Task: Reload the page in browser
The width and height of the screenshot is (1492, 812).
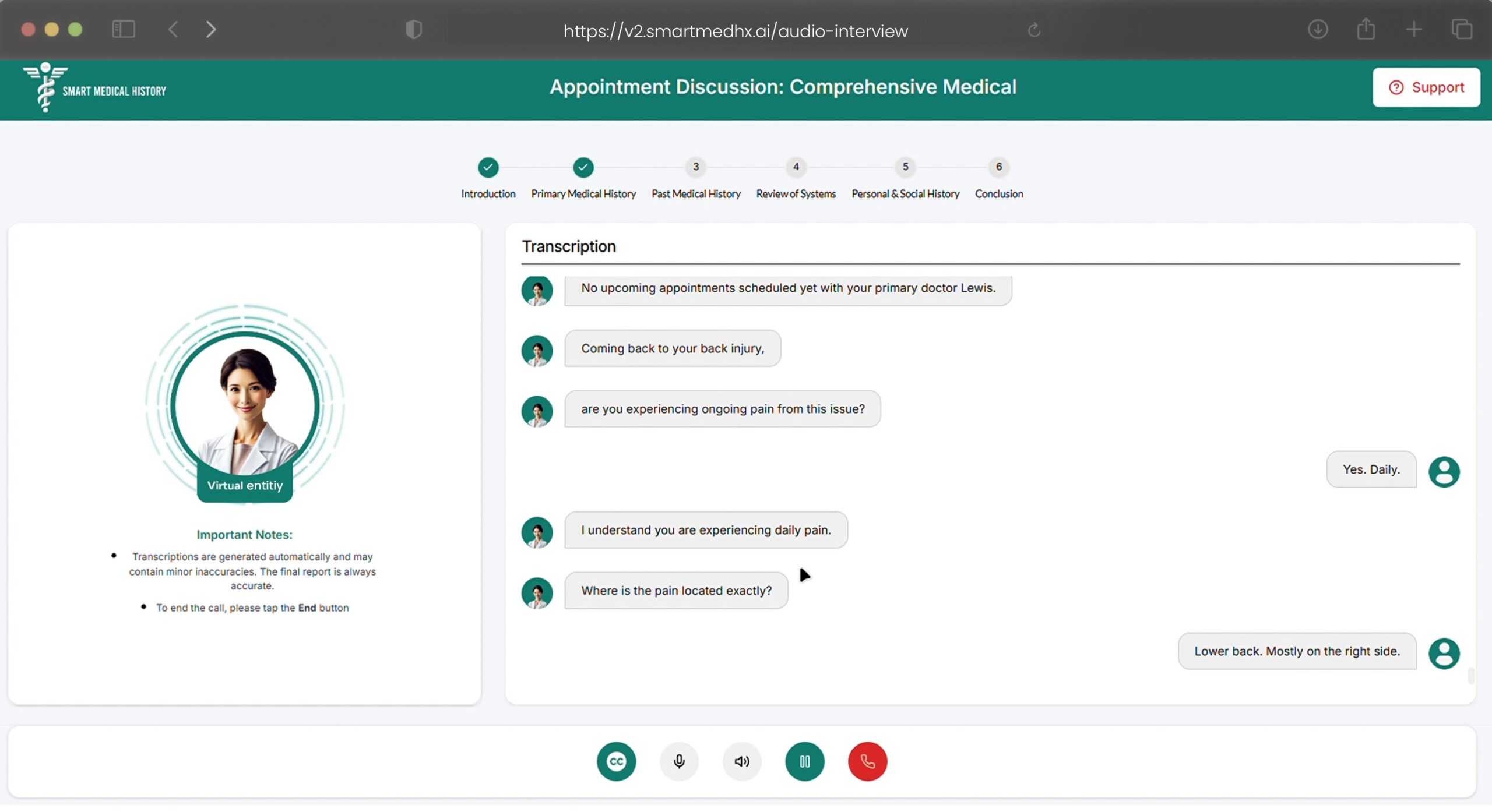Action: pos(1034,30)
